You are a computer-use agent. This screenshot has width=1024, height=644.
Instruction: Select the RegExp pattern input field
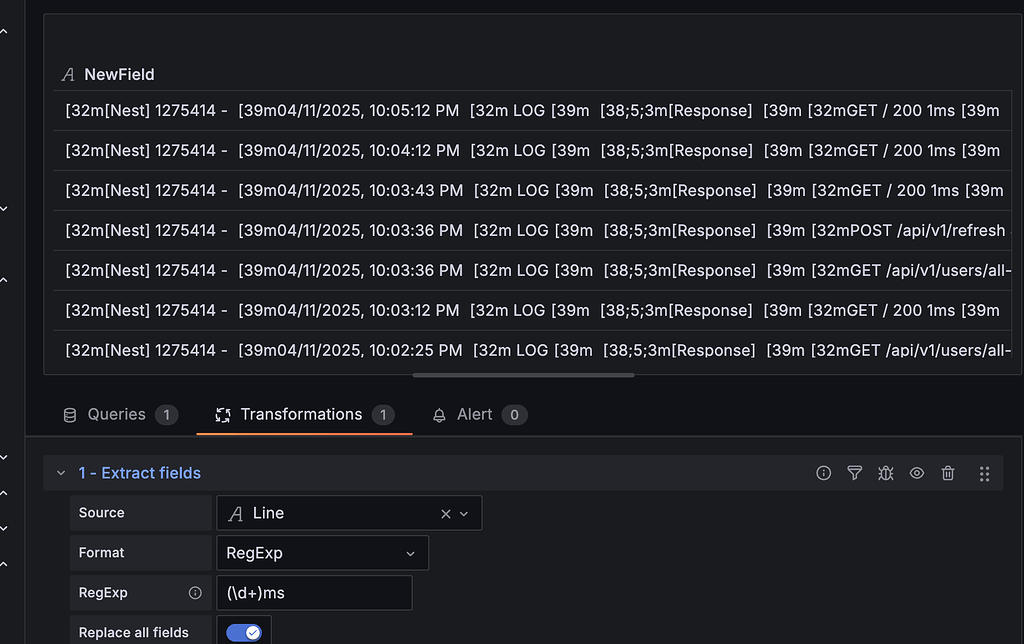[314, 592]
